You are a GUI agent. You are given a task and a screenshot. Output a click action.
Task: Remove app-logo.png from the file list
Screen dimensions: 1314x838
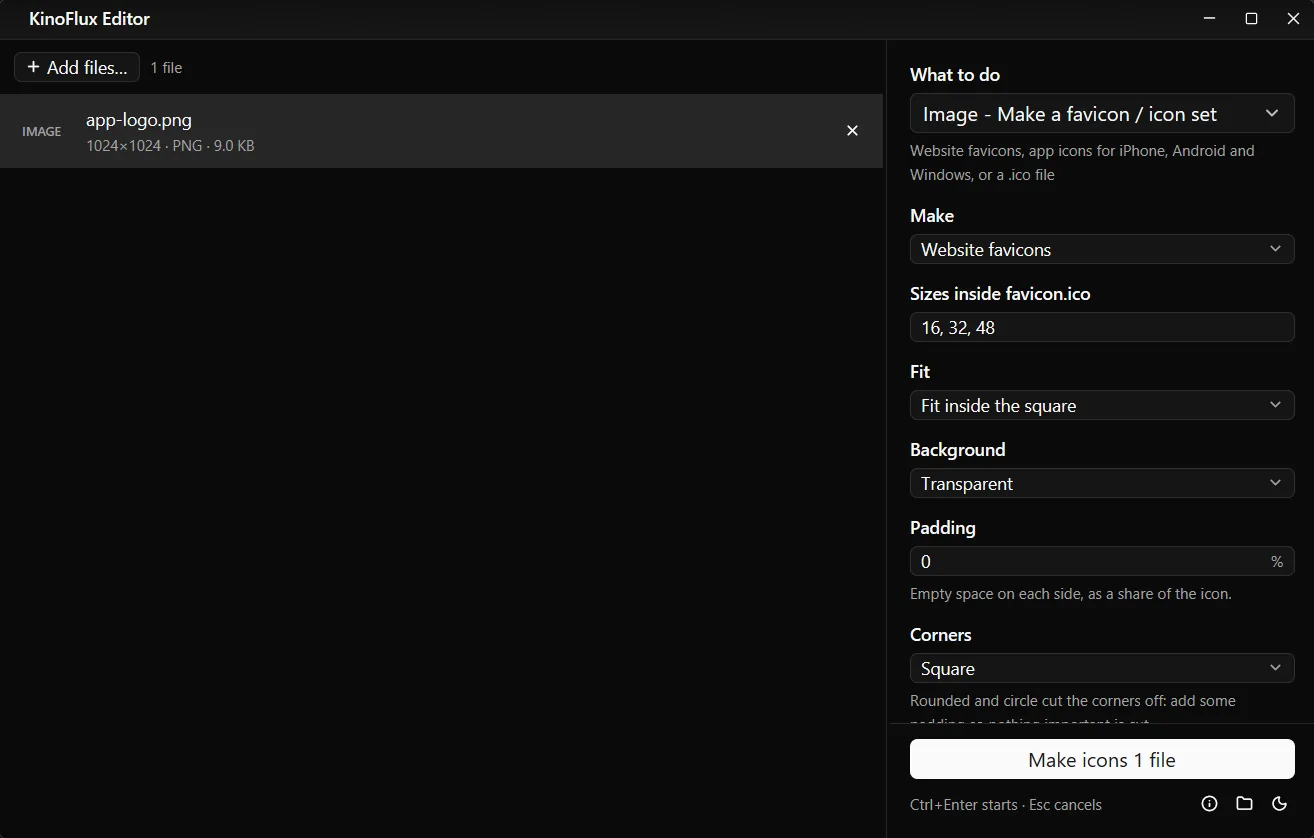(x=852, y=131)
